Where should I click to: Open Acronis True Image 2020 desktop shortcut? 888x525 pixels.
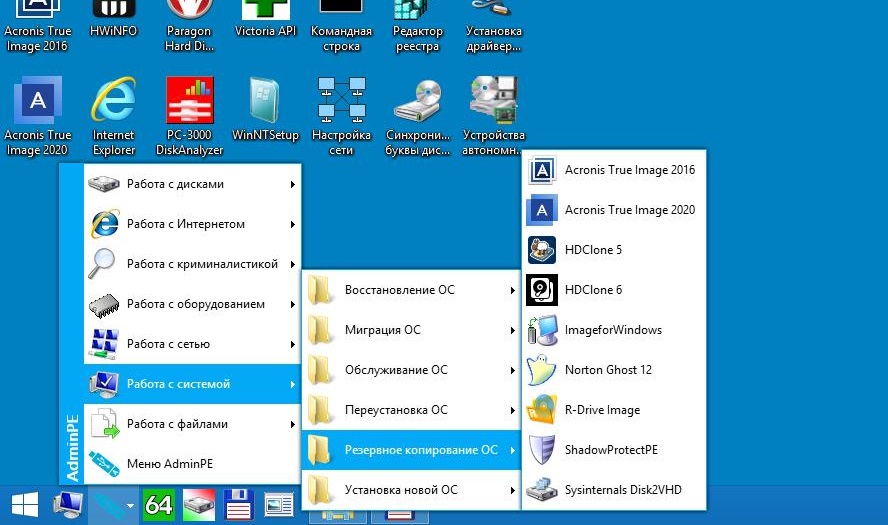(x=37, y=116)
